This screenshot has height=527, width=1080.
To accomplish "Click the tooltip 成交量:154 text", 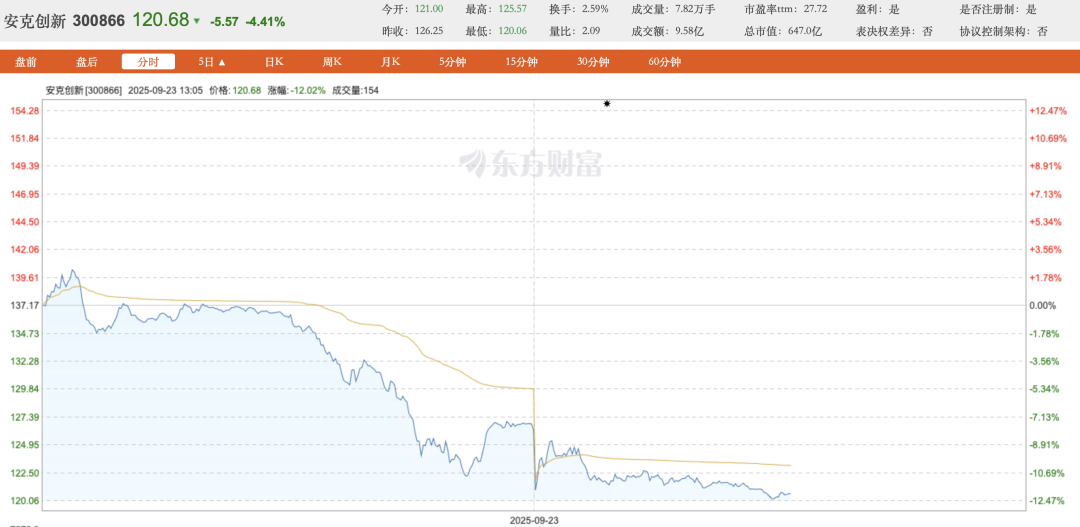I will tap(355, 90).
